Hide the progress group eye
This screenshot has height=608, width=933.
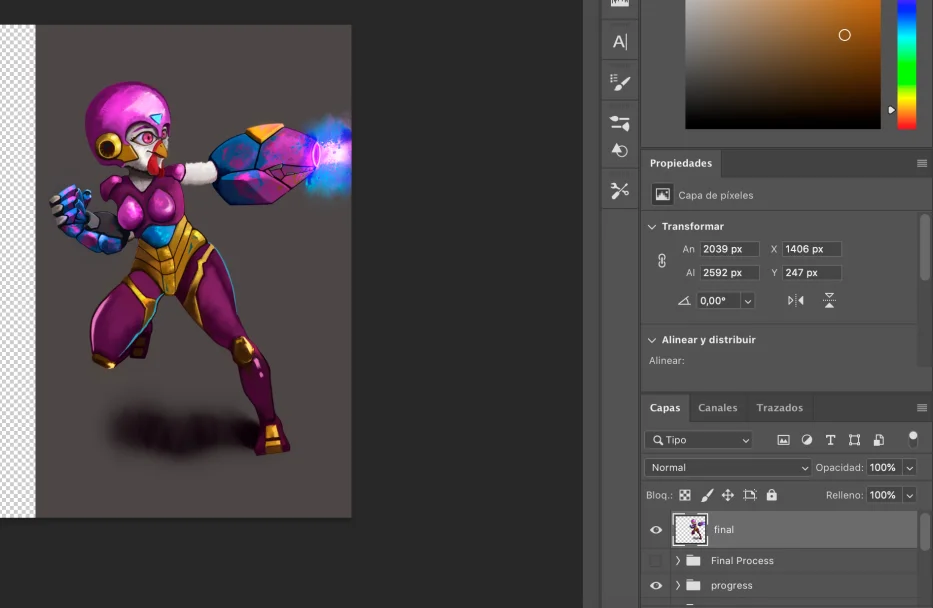pyautogui.click(x=656, y=585)
